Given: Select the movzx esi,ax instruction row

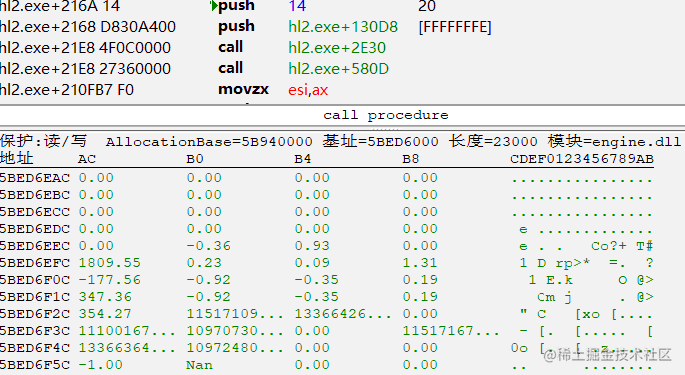Looking at the screenshot, I should coord(342,90).
